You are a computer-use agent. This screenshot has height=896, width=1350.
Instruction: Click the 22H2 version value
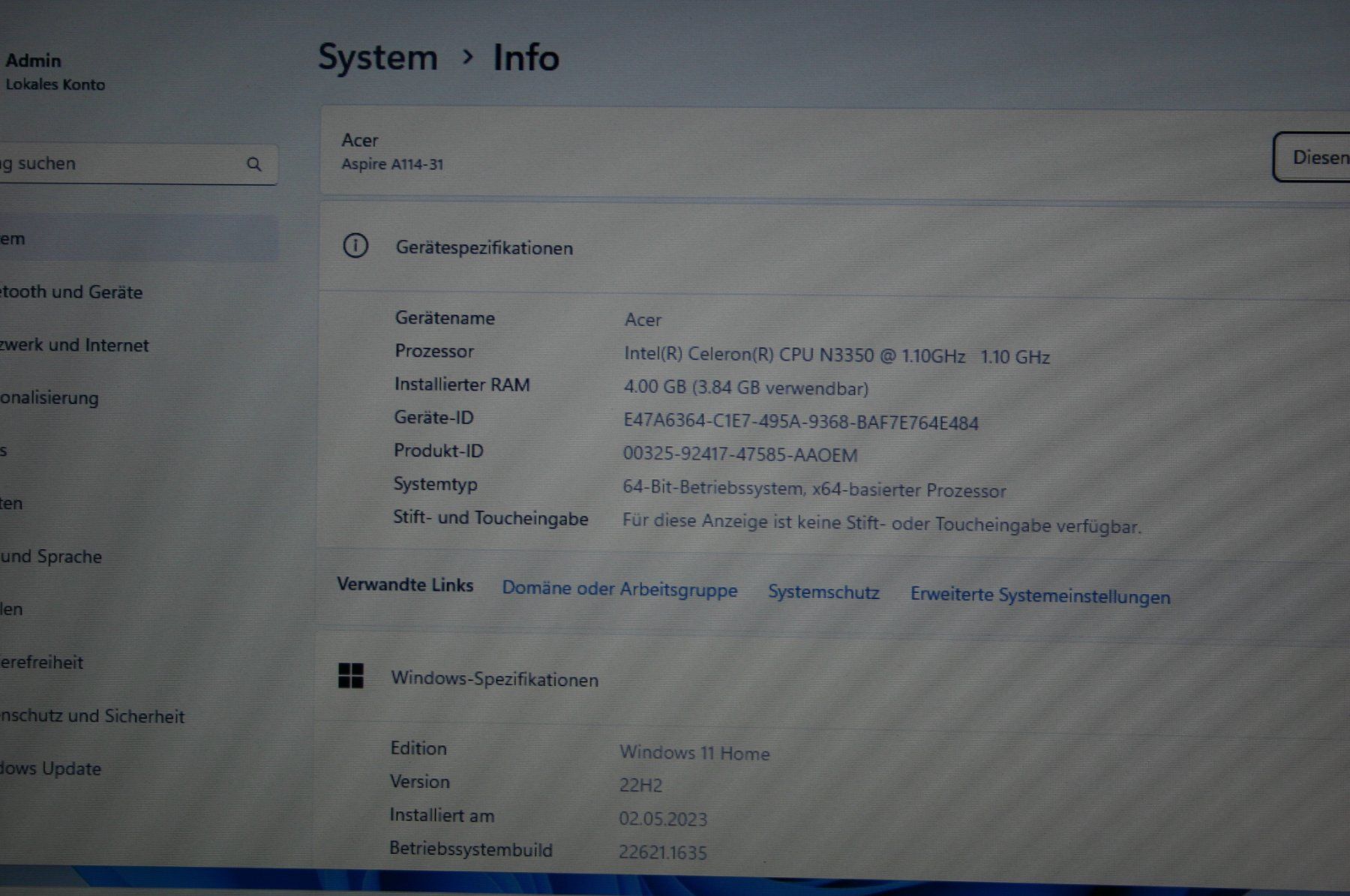640,785
